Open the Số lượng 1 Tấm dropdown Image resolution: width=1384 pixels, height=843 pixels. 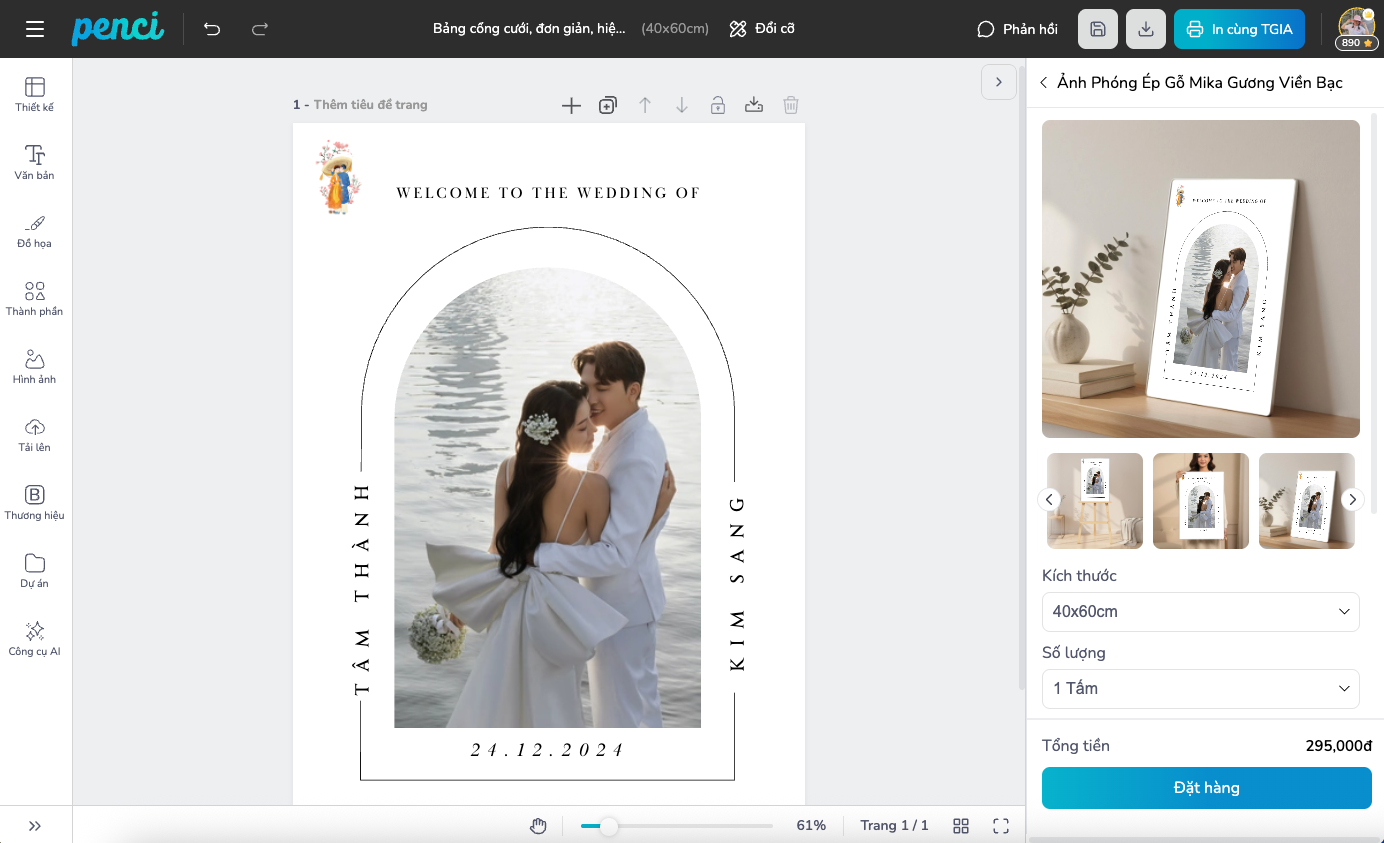point(1200,688)
